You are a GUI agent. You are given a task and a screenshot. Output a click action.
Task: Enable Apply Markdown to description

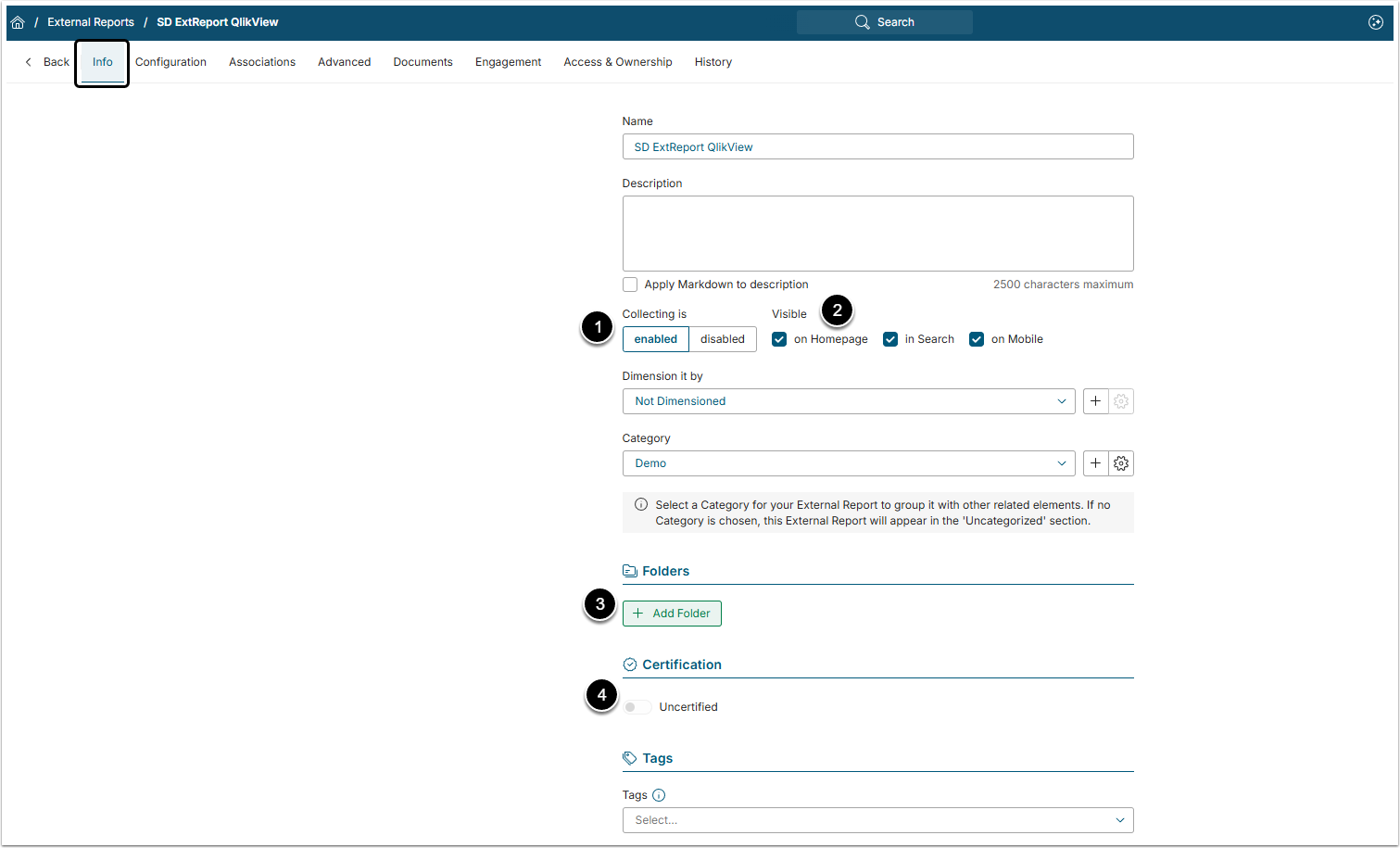[x=630, y=285]
